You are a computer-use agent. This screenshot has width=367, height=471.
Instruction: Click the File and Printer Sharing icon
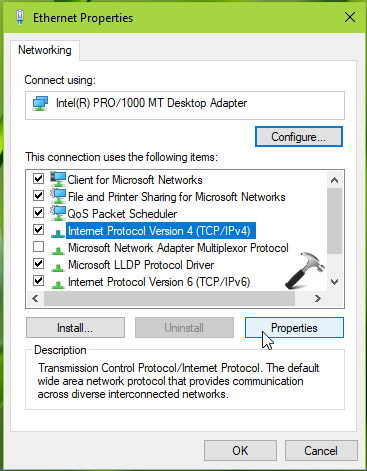tap(58, 196)
